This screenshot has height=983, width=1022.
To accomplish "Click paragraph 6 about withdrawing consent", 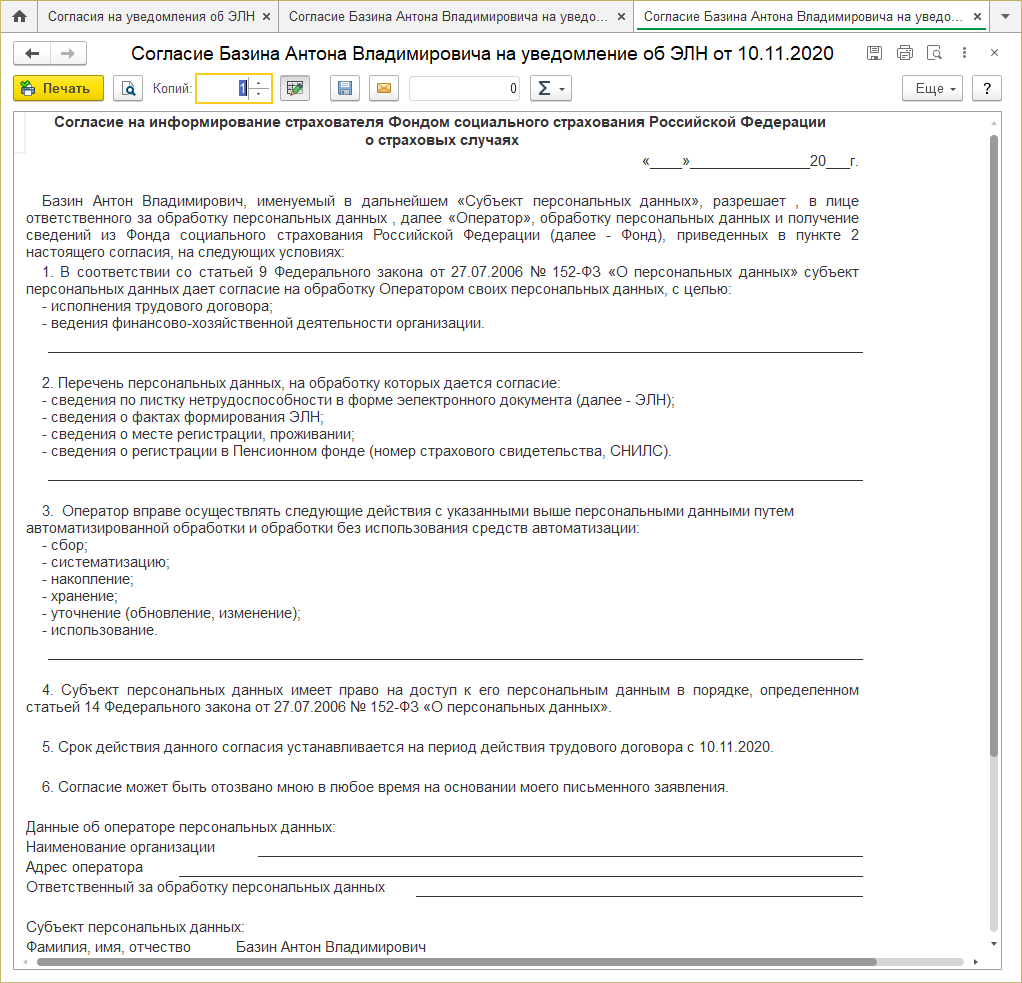I will tap(385, 787).
